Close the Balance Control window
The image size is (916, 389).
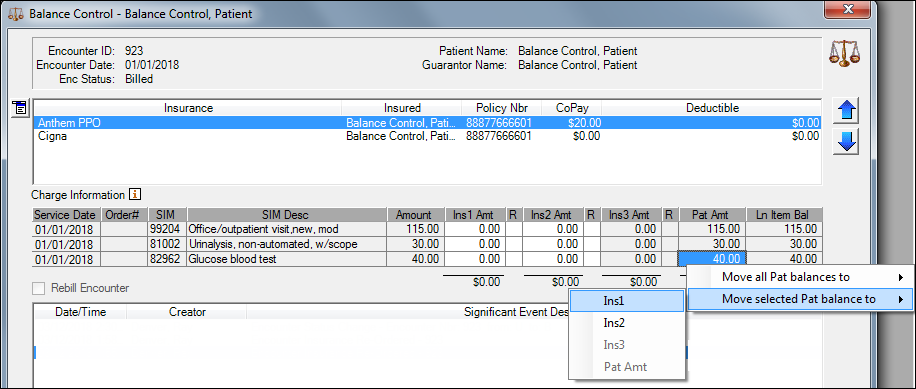coord(850,9)
